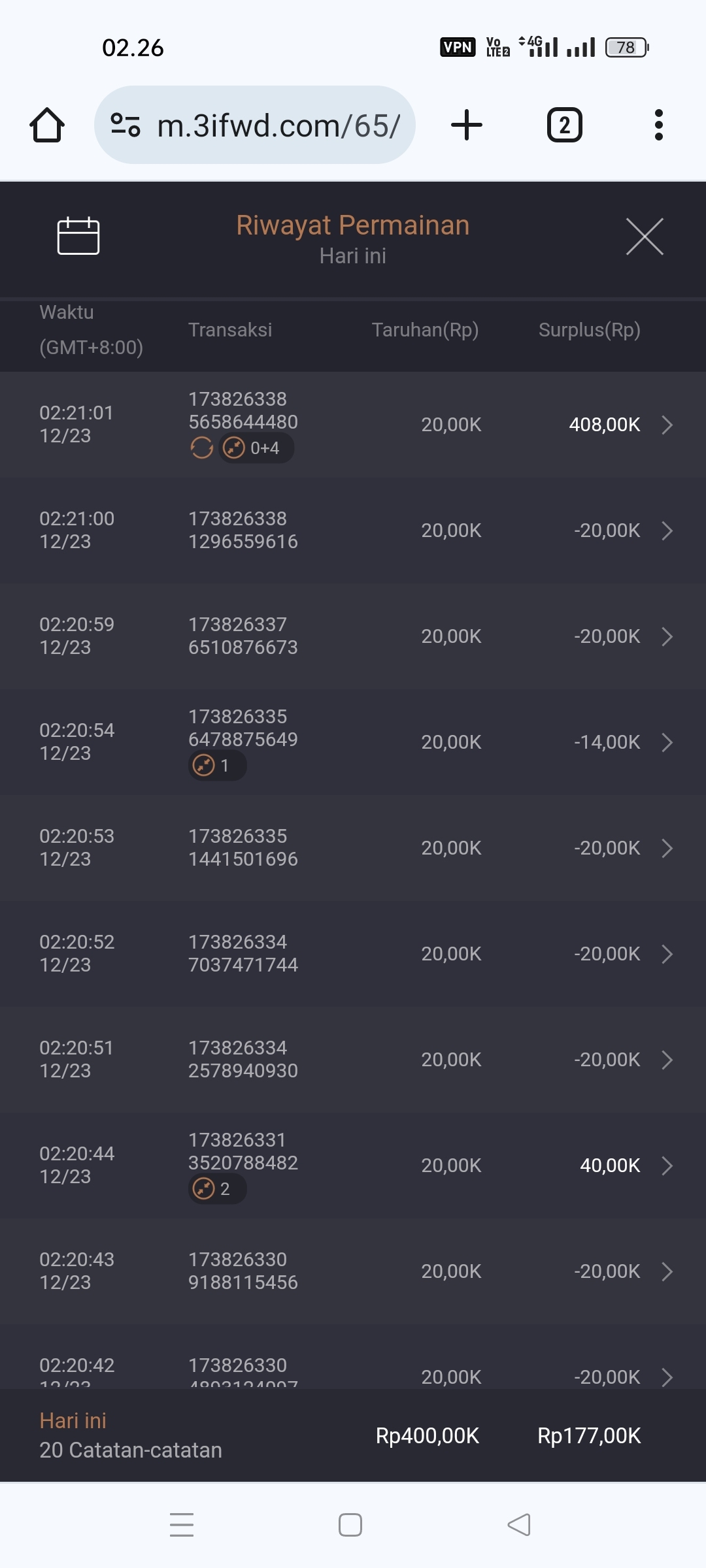
Task: Open the browser three-dot menu
Action: click(x=658, y=125)
